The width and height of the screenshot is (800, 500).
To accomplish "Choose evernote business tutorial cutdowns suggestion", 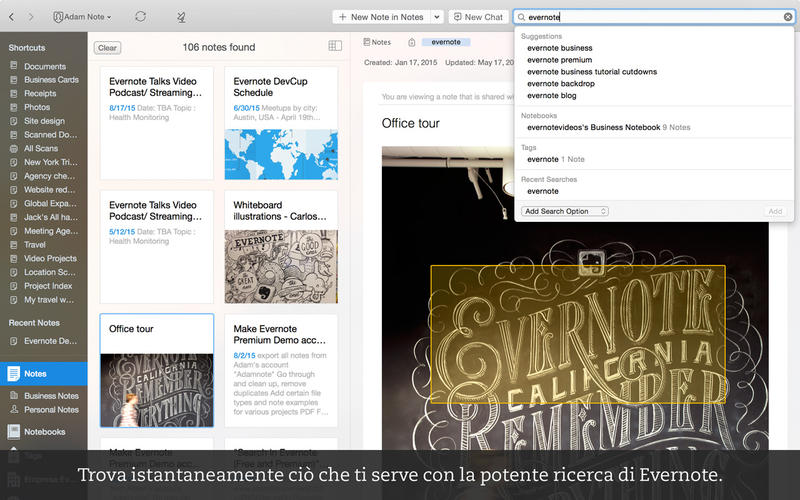I will (592, 72).
